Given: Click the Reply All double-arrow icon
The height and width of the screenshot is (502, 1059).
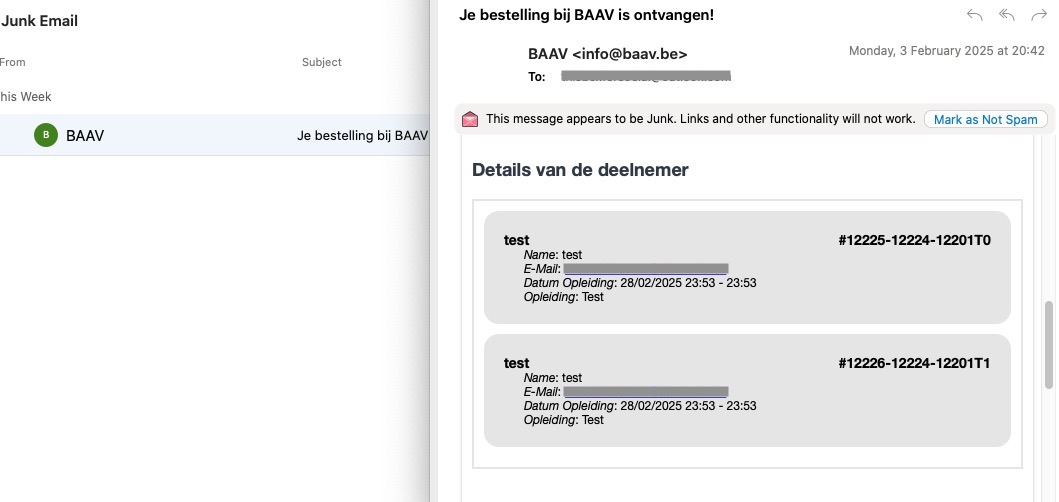Looking at the screenshot, I should point(1006,15).
